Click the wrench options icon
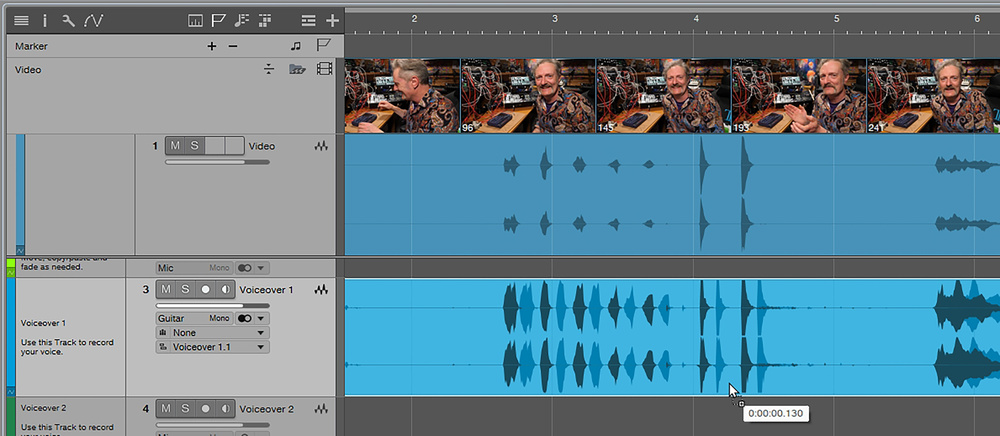Image resolution: width=1000 pixels, height=436 pixels. coord(68,20)
